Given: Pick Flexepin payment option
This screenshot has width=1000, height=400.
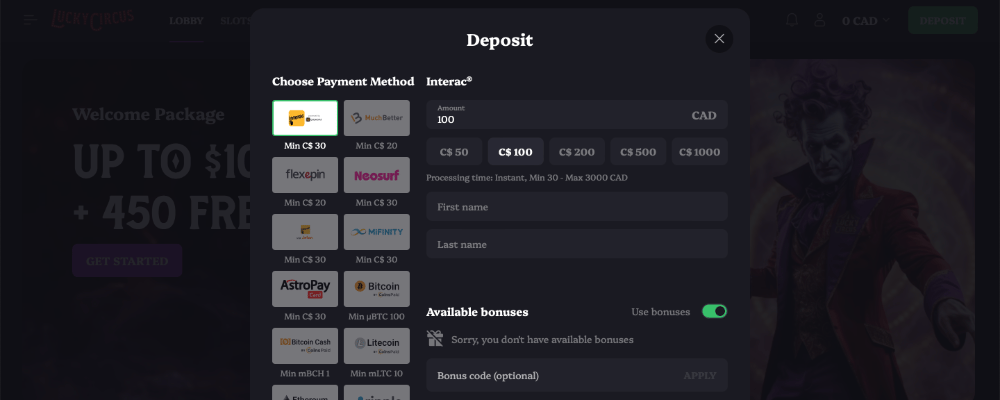Looking at the screenshot, I should click(305, 175).
